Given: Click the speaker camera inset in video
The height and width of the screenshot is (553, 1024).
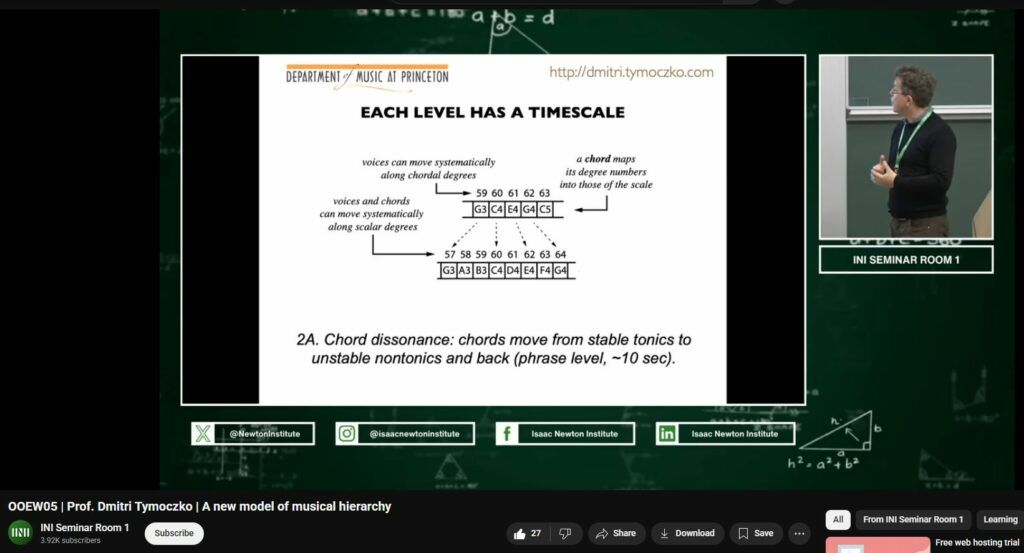Looking at the screenshot, I should [x=905, y=146].
